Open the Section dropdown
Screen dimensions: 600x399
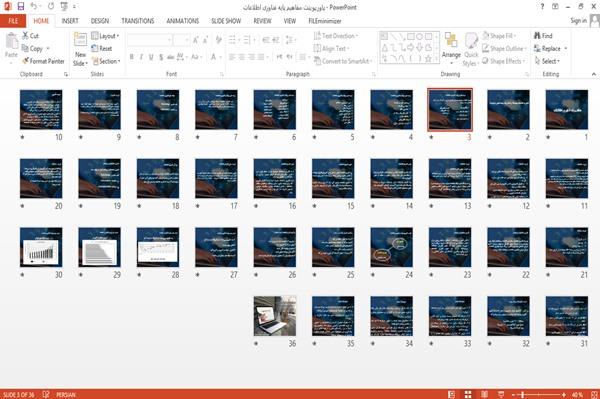click(x=106, y=61)
